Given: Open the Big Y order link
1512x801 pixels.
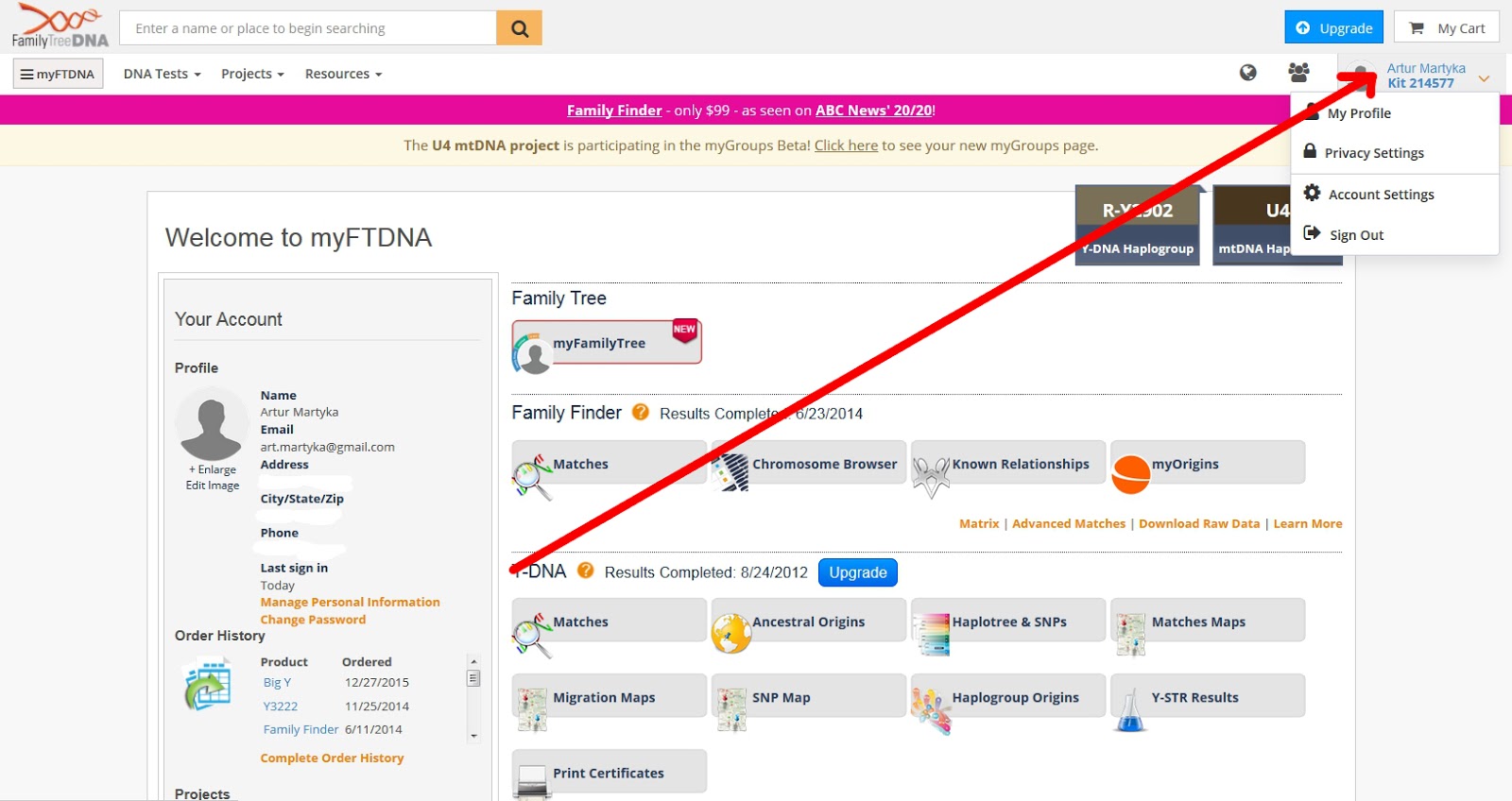Looking at the screenshot, I should 277,682.
